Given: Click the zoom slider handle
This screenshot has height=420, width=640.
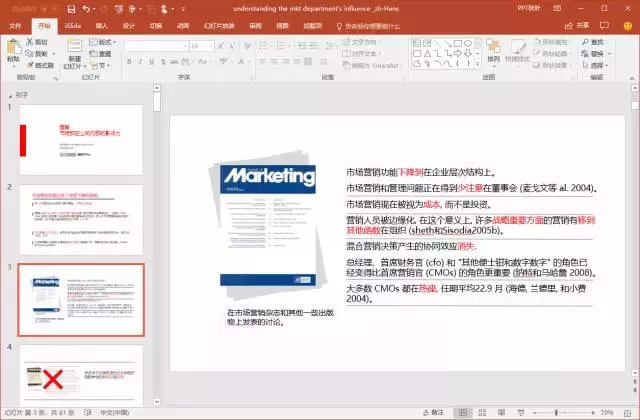Looking at the screenshot, I should pos(556,413).
